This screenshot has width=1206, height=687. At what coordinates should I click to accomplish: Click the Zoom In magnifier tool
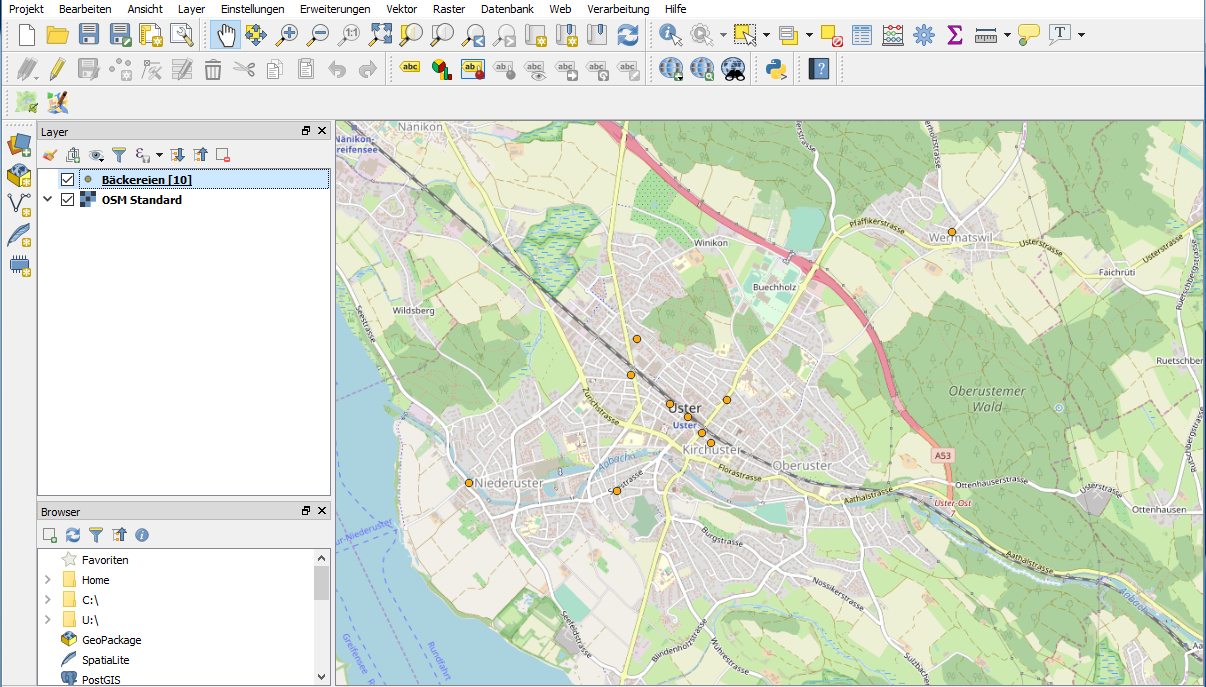point(287,35)
